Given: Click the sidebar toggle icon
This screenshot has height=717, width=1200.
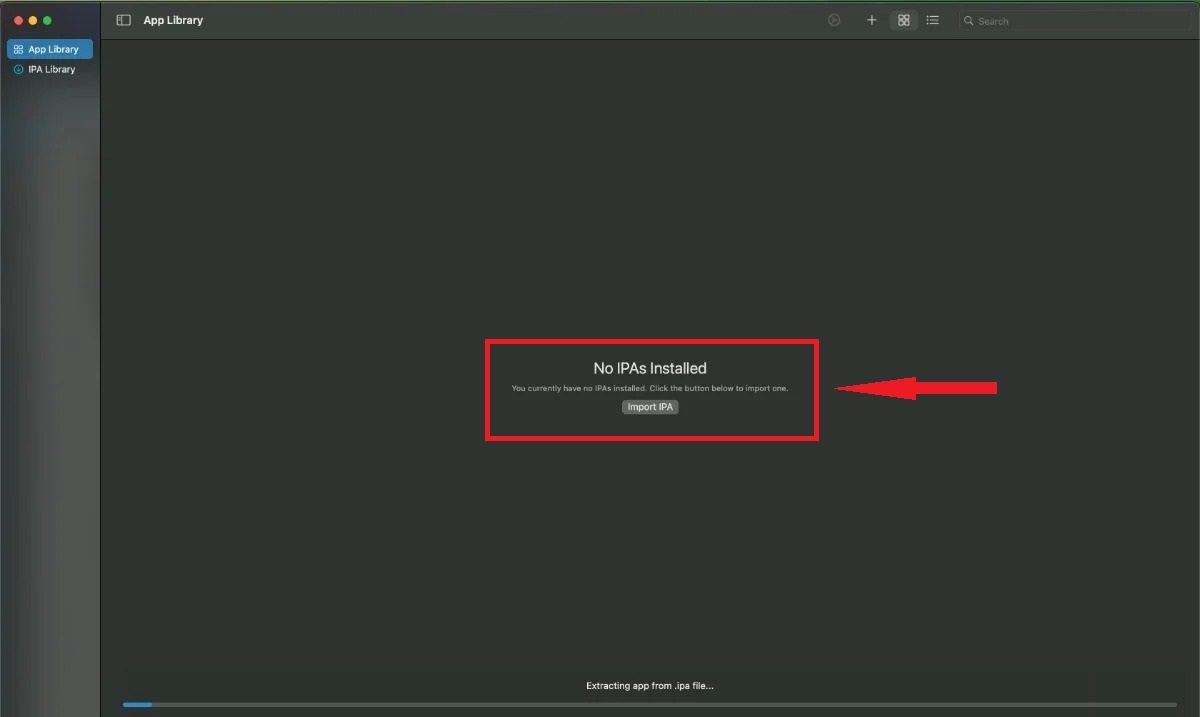Looking at the screenshot, I should point(122,20).
